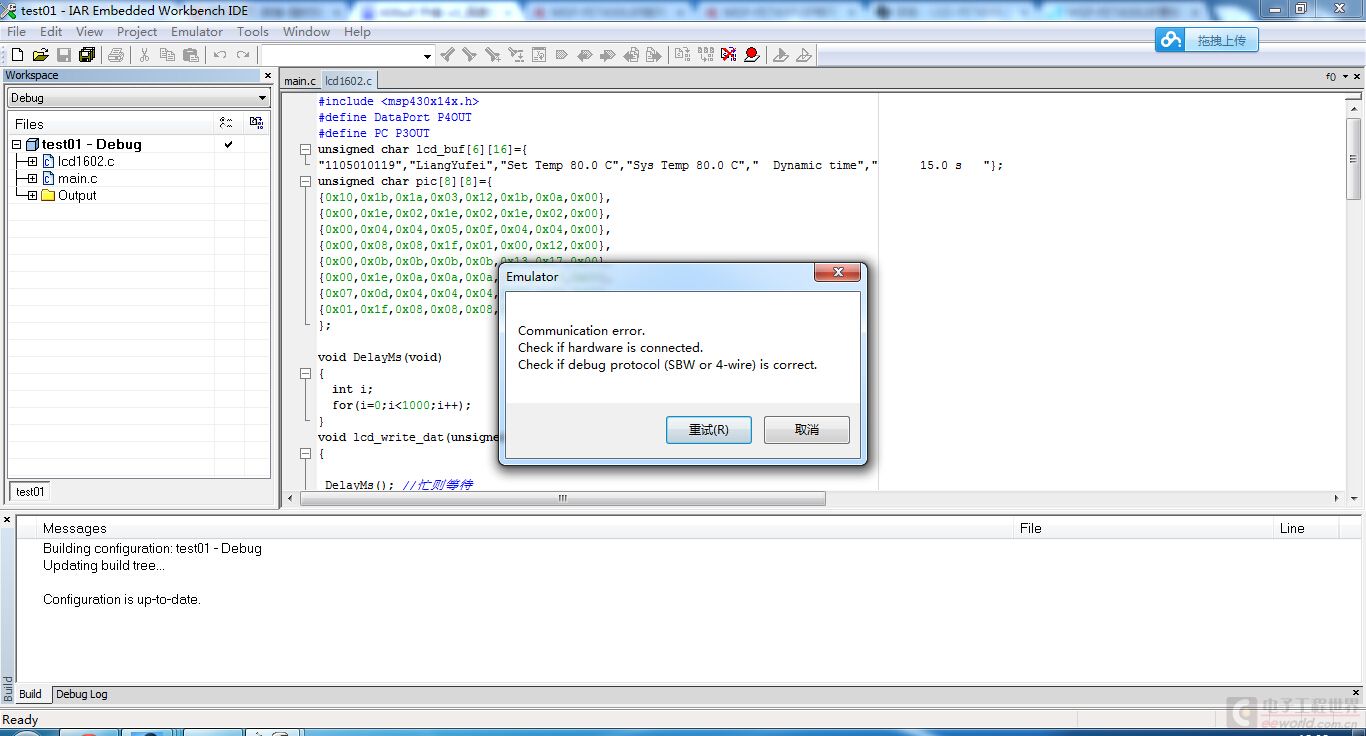
Task: Click the Cut scissors icon
Action: (144, 55)
